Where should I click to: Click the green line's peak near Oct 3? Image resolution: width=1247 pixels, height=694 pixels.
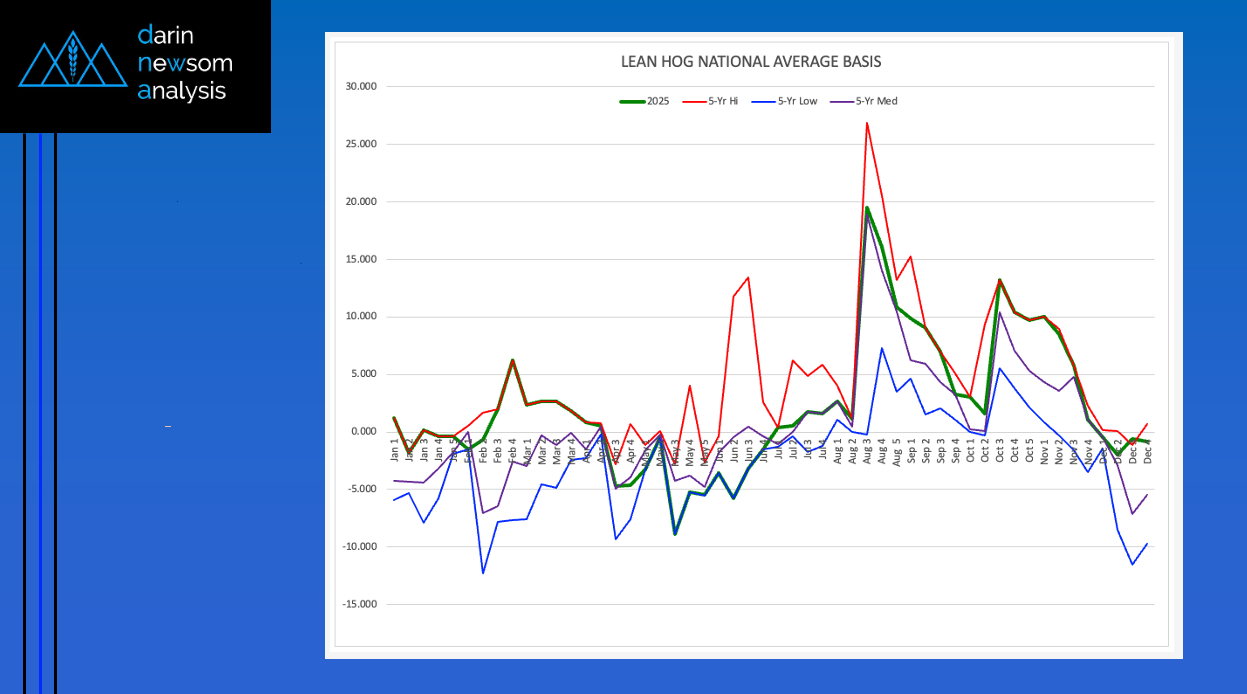[x=999, y=280]
